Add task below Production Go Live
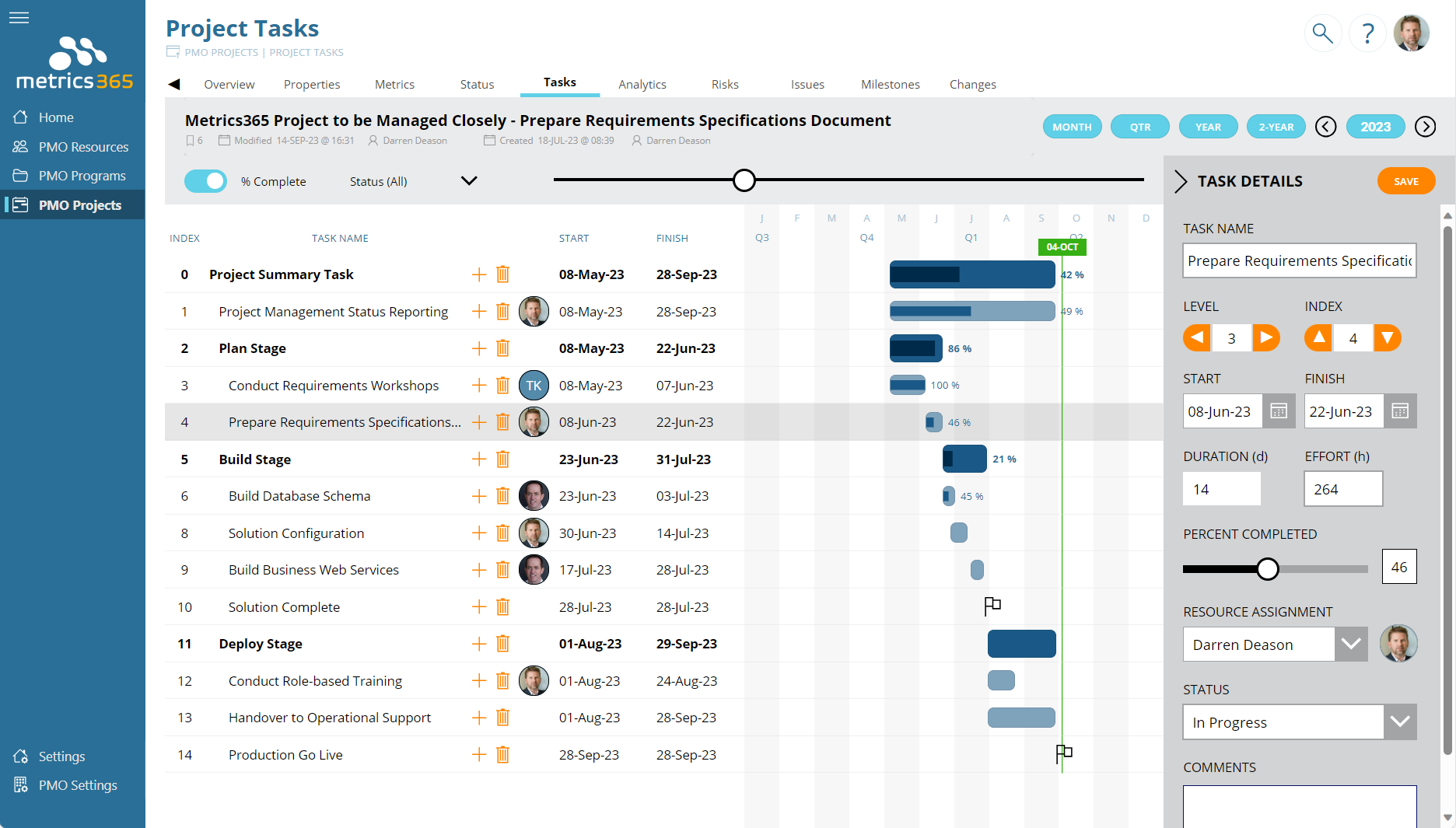This screenshot has width=1456, height=828. click(479, 755)
